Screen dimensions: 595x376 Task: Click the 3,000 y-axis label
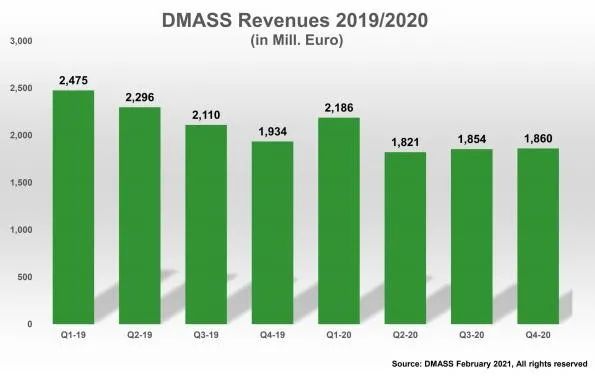[21, 41]
